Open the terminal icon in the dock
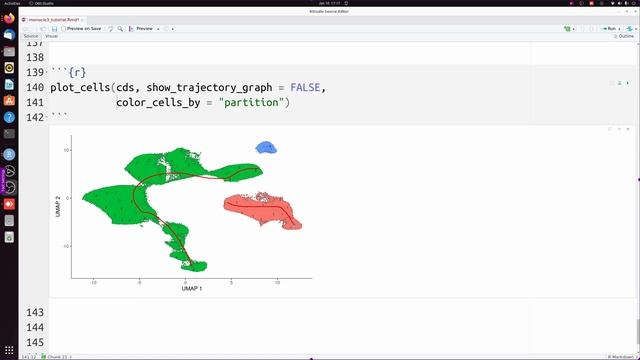 (x=9, y=134)
